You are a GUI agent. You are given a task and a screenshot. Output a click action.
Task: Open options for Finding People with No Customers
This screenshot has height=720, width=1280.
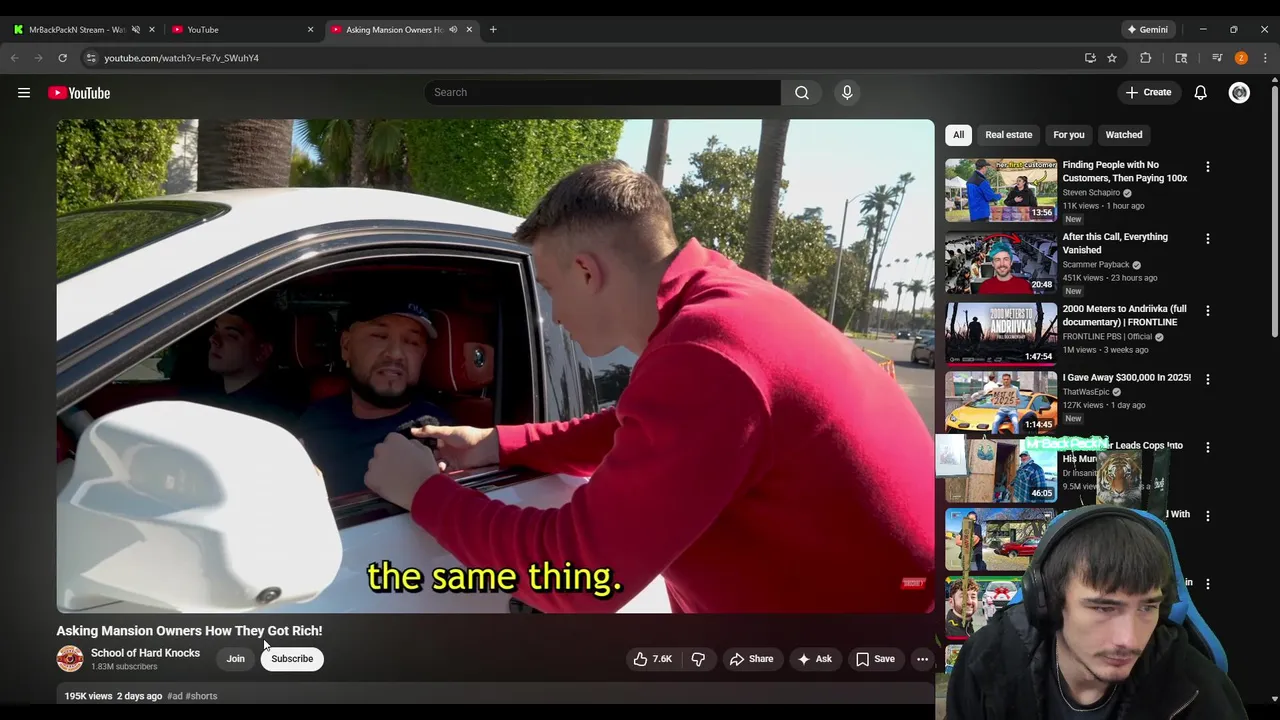pos(1207,167)
